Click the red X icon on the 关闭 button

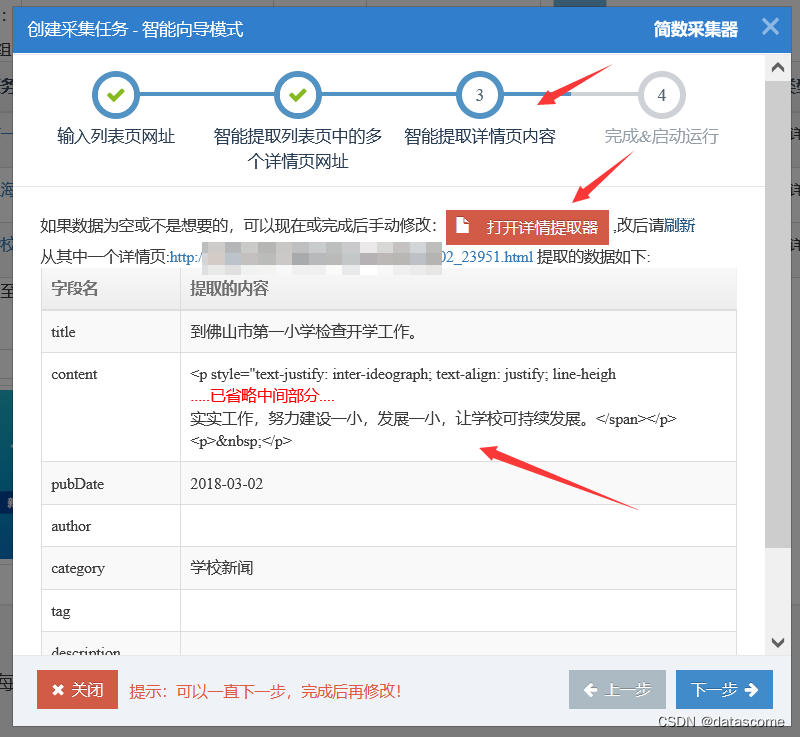[x=58, y=689]
